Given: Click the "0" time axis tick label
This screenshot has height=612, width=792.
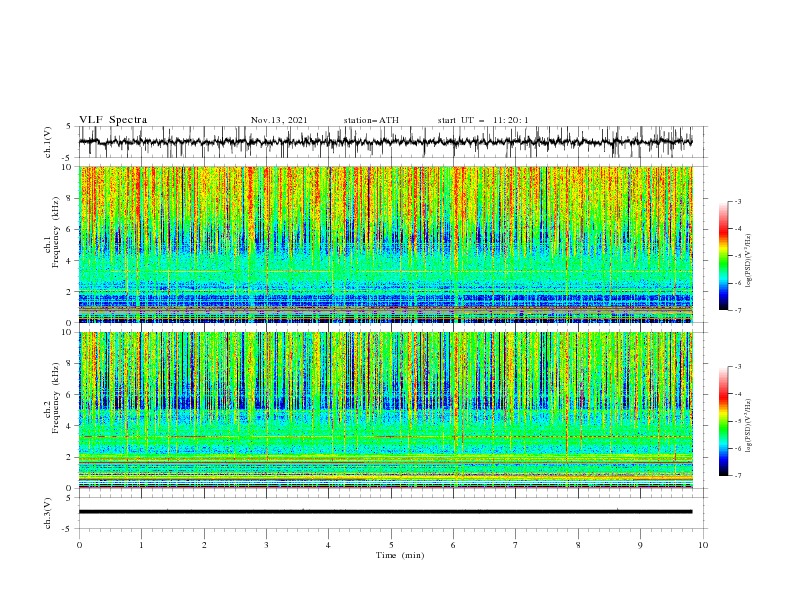Looking at the screenshot, I should click(x=79, y=545).
